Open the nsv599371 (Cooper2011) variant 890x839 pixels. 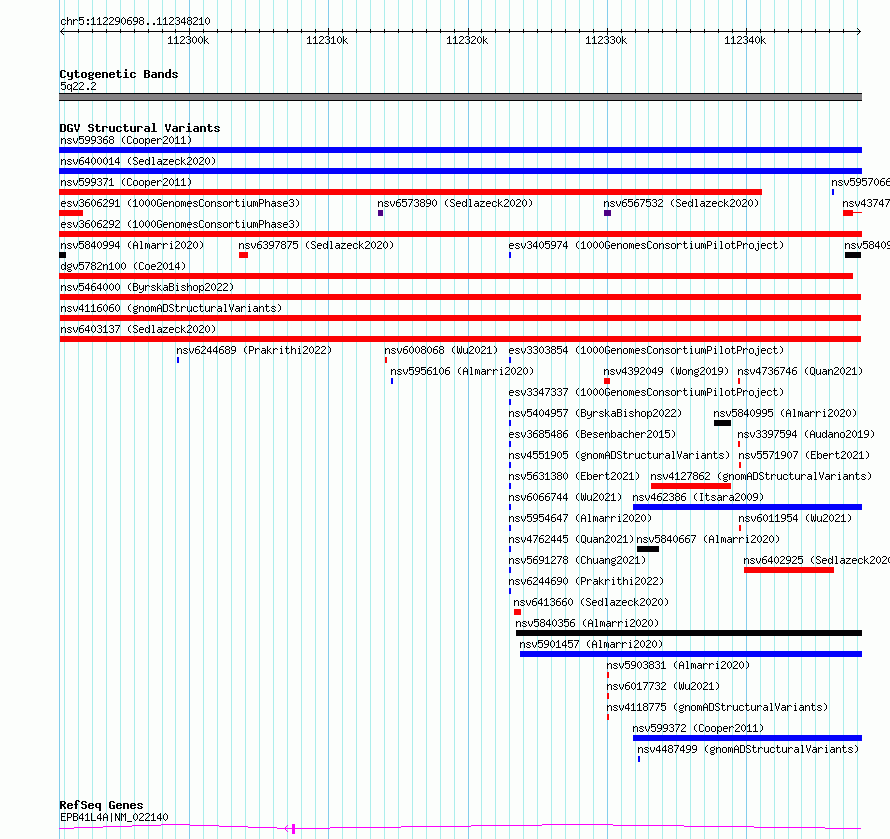[x=126, y=182]
